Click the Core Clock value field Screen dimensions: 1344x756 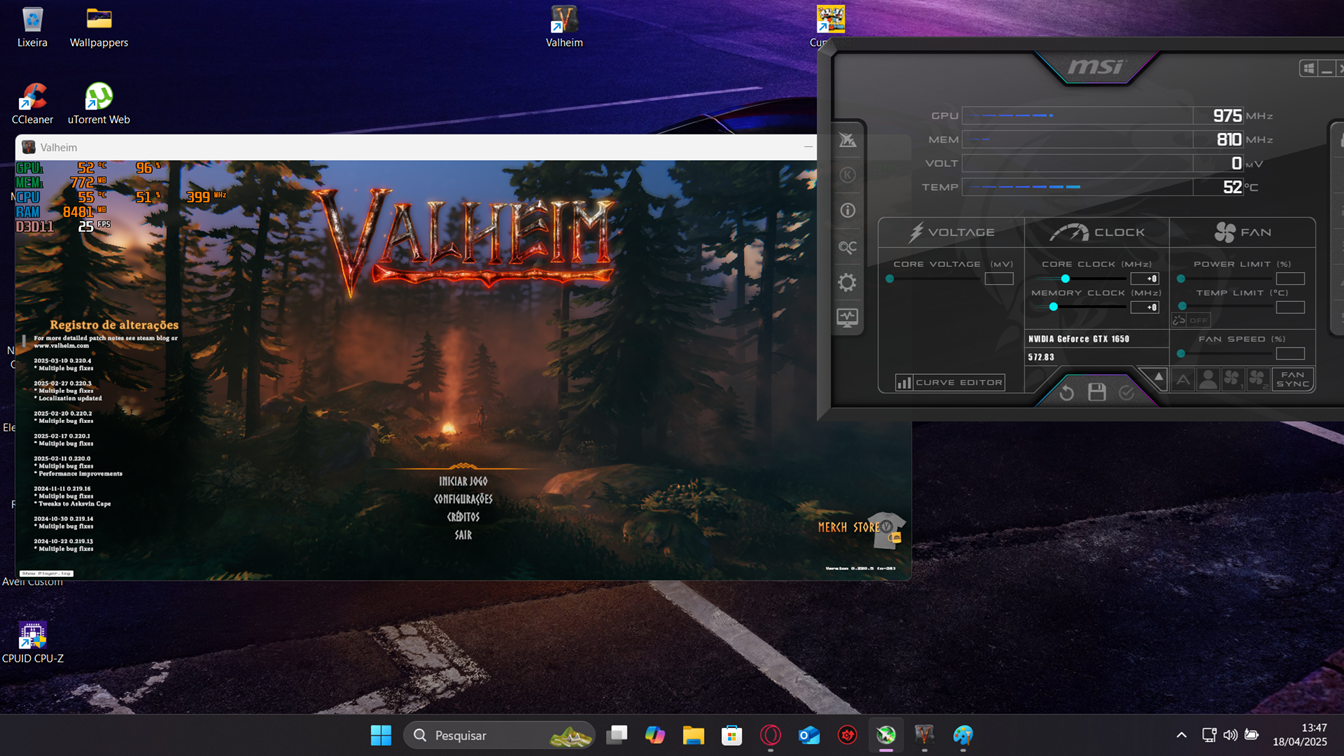1144,279
